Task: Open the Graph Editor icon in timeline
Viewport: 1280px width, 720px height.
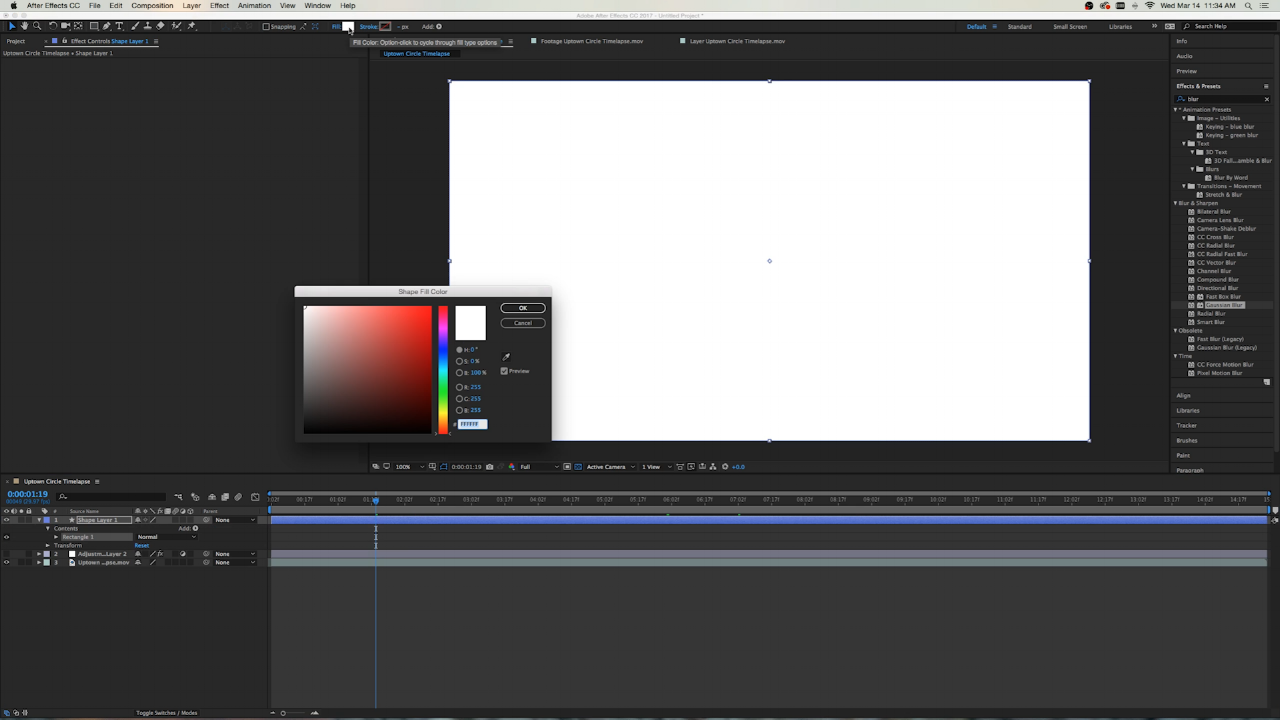Action: tap(255, 497)
